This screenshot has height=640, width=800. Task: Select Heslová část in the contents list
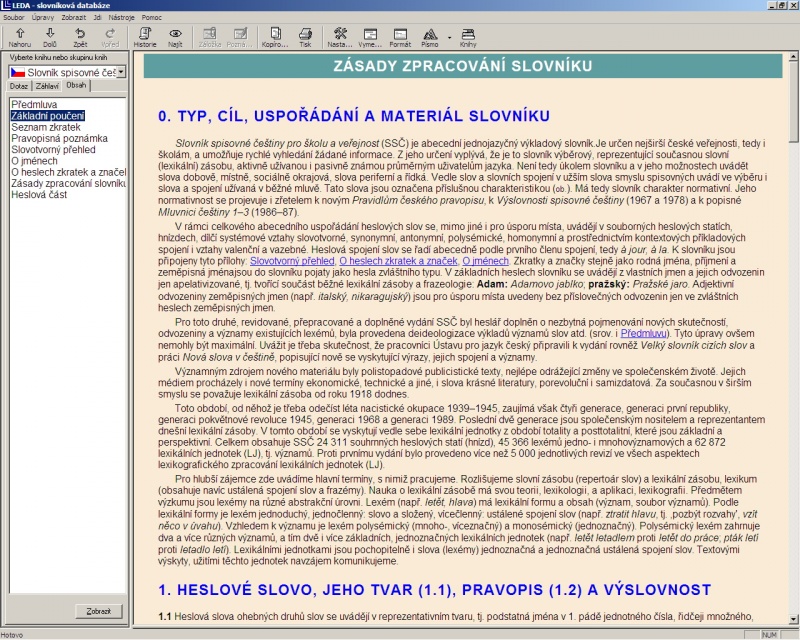(x=39, y=194)
